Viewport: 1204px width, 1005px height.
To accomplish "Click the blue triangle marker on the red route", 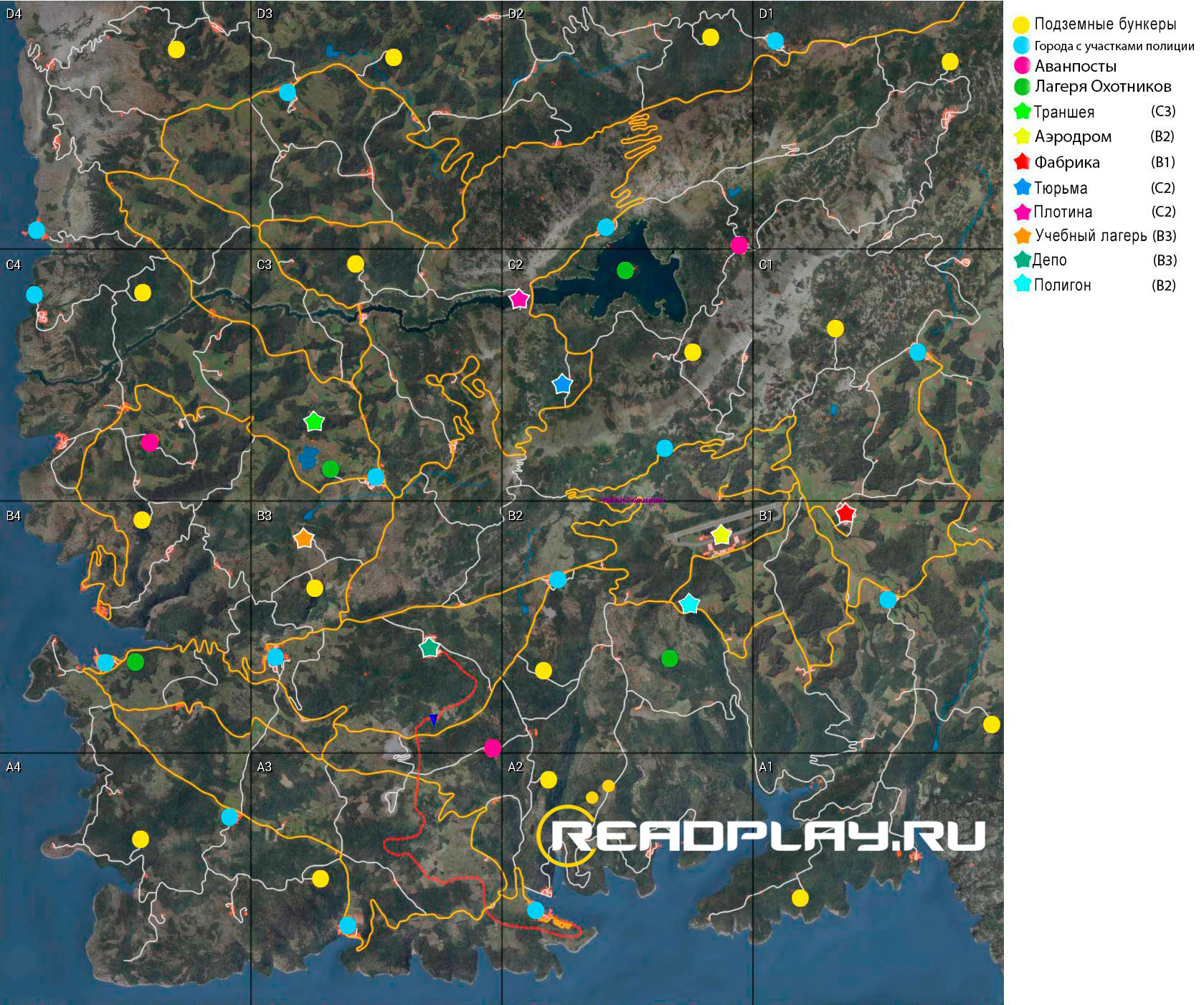I will coord(433,719).
